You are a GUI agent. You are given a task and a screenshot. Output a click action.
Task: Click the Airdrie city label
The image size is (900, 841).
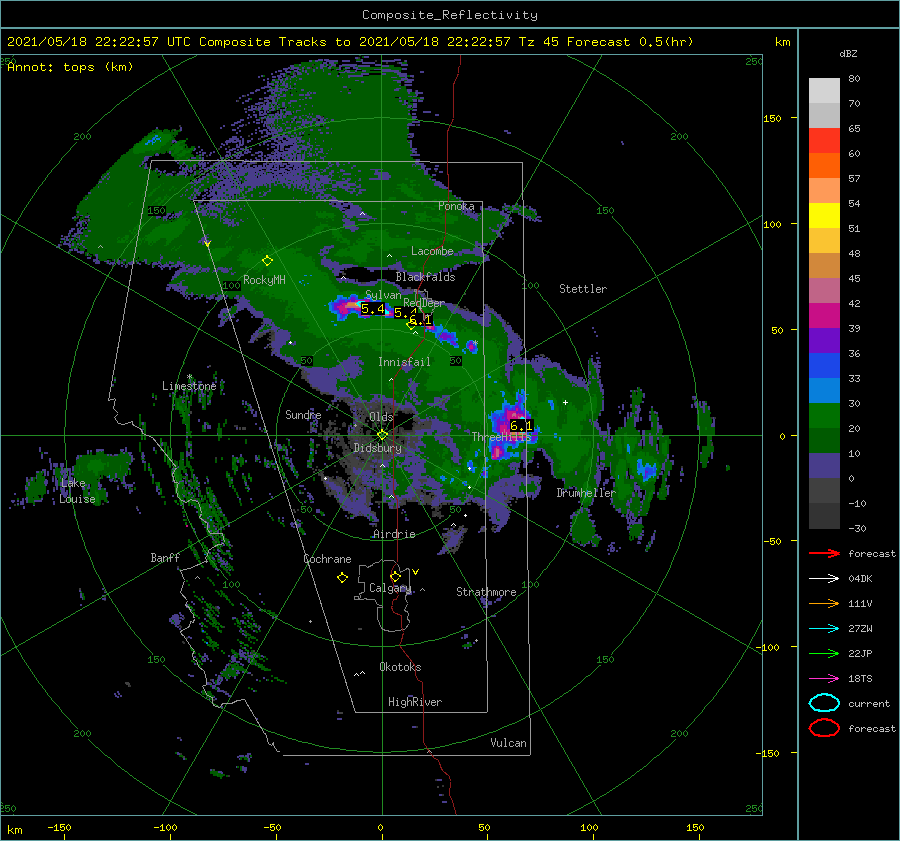tap(394, 534)
